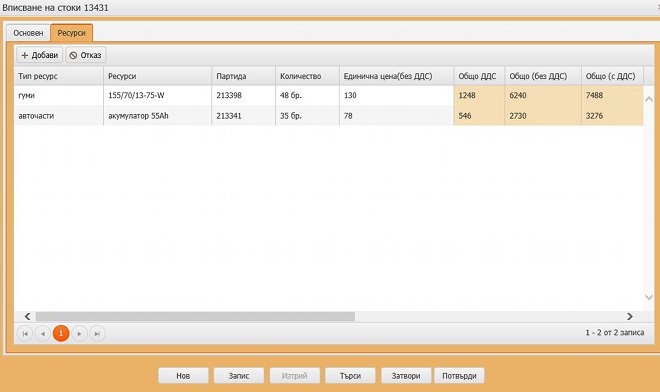Click the Общо (без ДДС) header

click(x=543, y=76)
